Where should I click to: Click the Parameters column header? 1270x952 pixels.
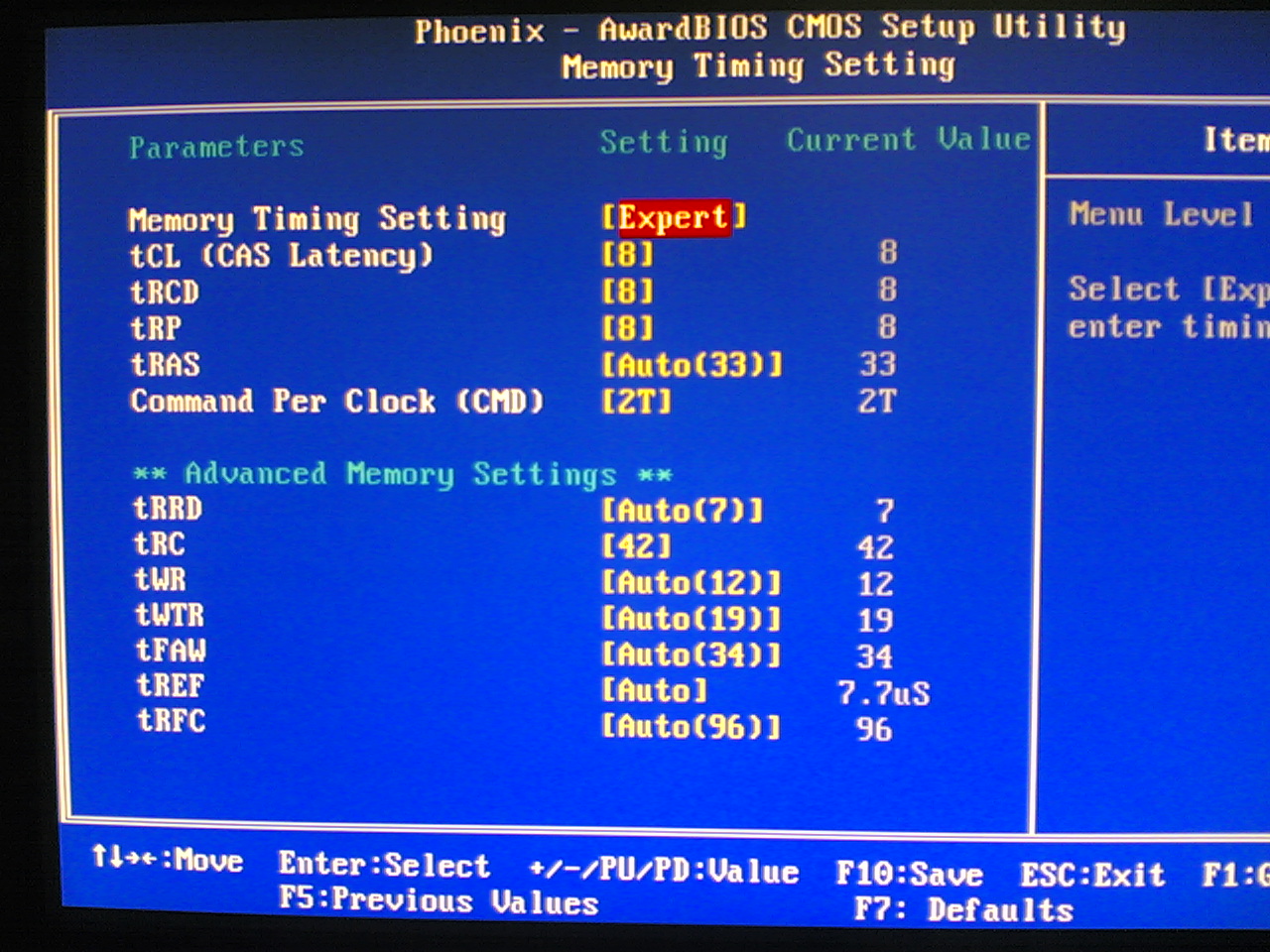click(216, 148)
